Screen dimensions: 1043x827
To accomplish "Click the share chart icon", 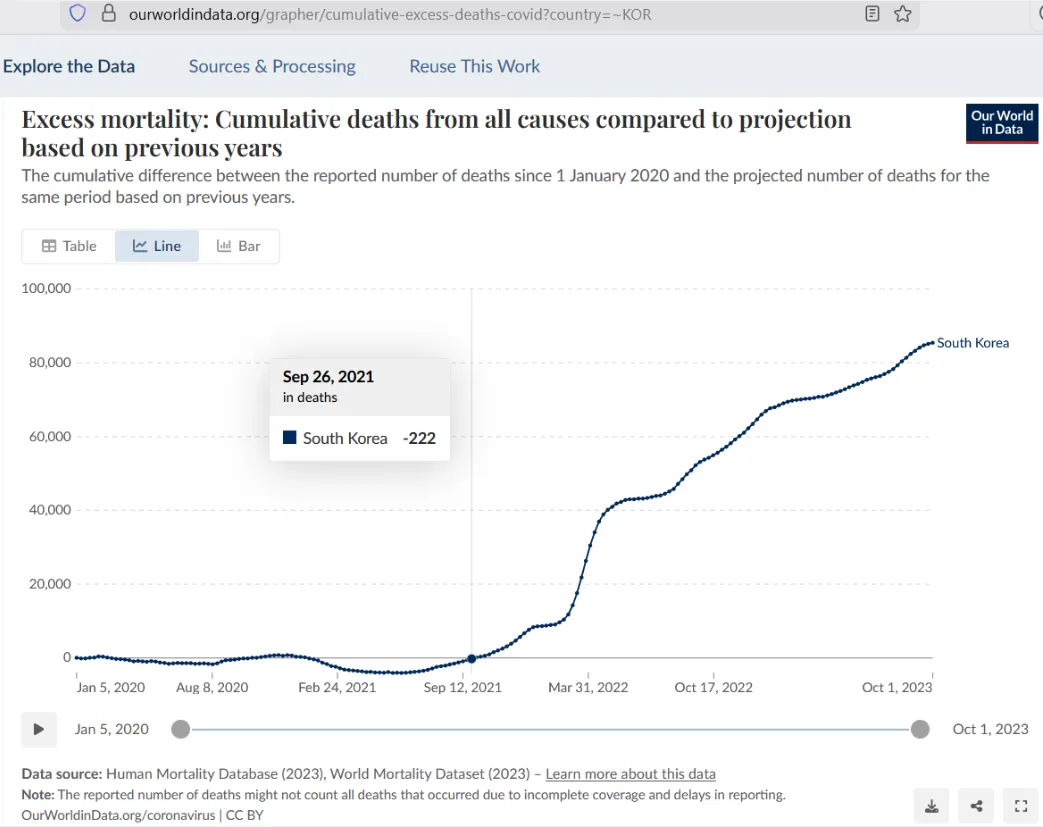I will (x=976, y=806).
